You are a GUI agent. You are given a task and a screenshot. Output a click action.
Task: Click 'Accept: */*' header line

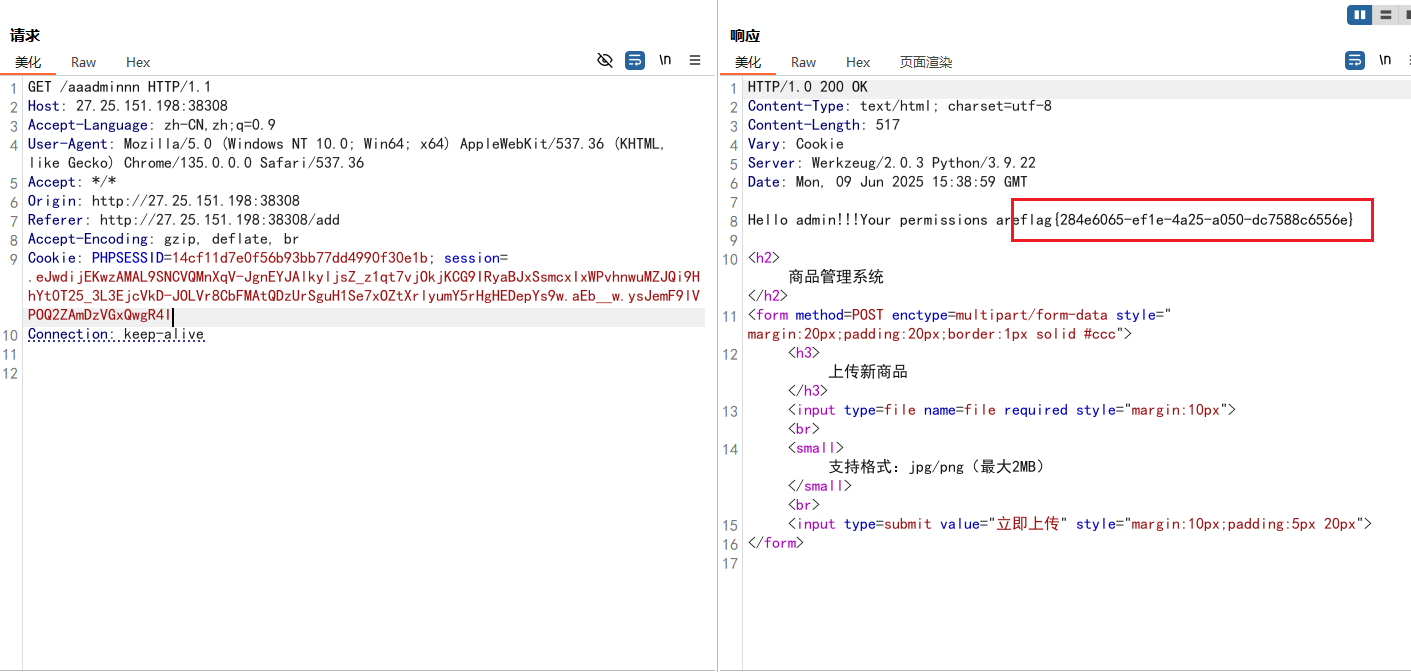72,182
